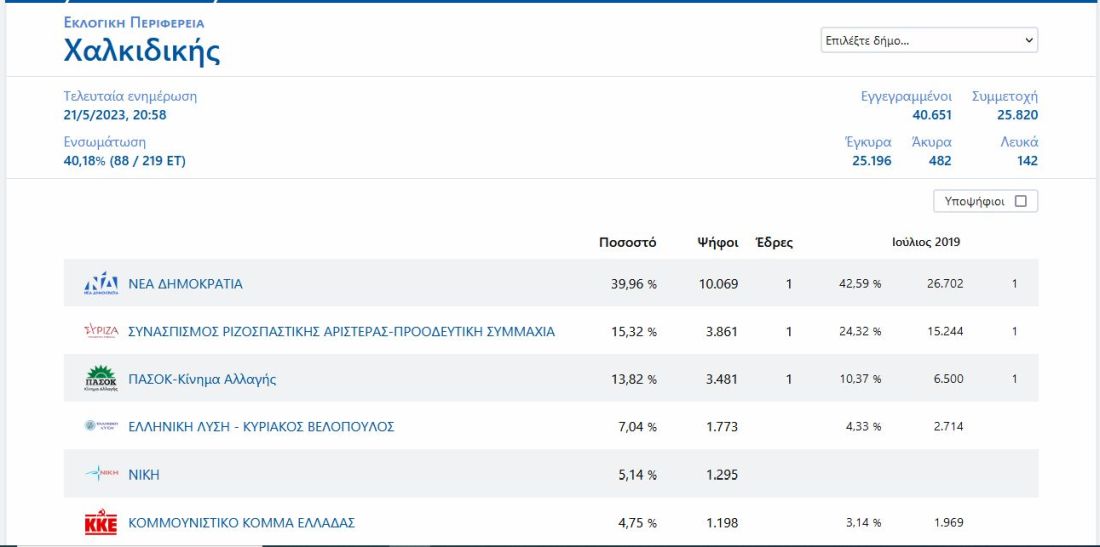Image resolution: width=1100 pixels, height=547 pixels.
Task: Click the Άκυρα value 482
Action: (x=940, y=161)
